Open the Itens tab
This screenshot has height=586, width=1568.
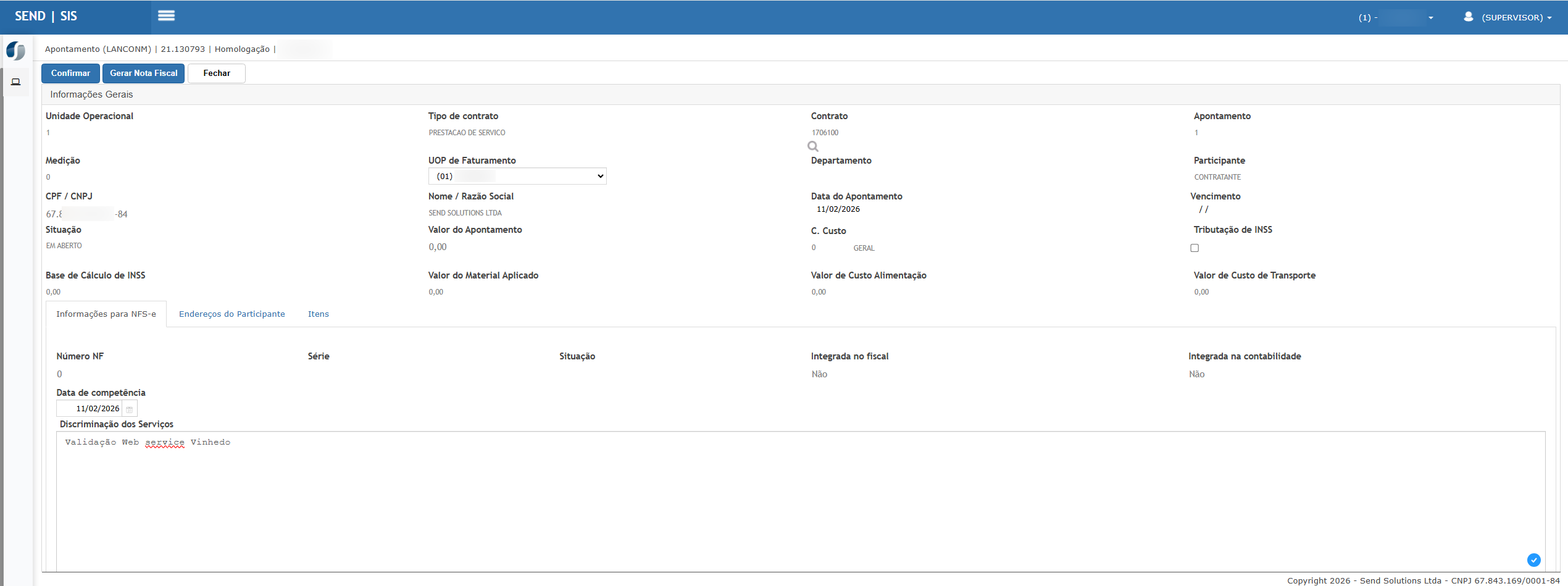319,314
